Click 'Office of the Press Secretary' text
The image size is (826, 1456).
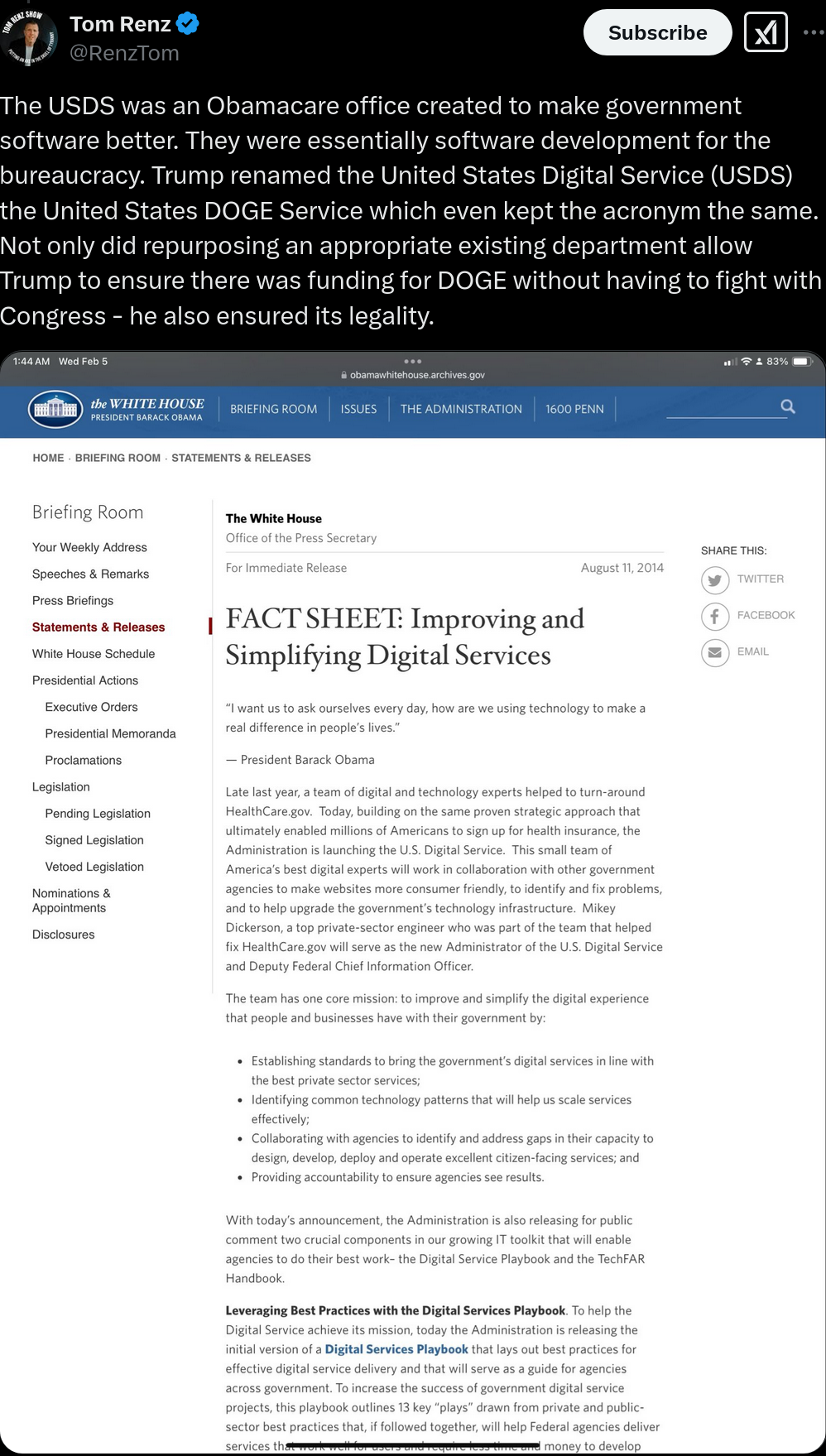coord(301,538)
